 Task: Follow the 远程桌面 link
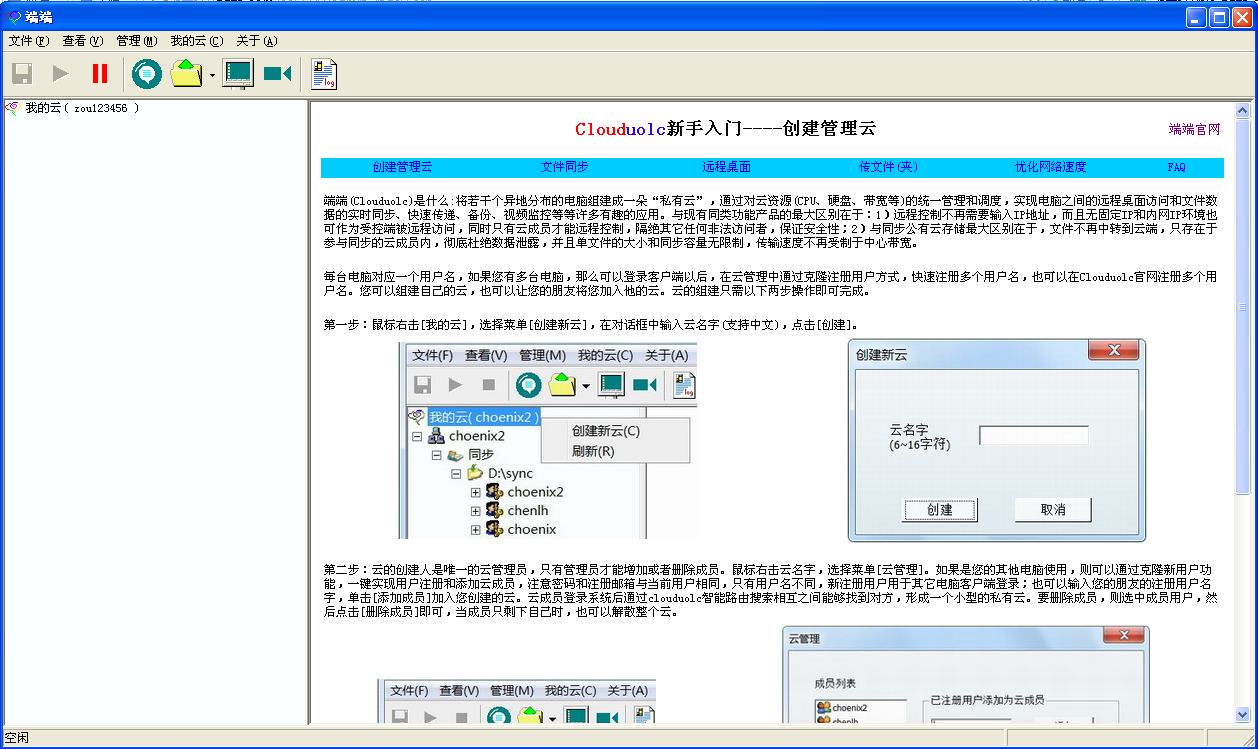(x=726, y=167)
